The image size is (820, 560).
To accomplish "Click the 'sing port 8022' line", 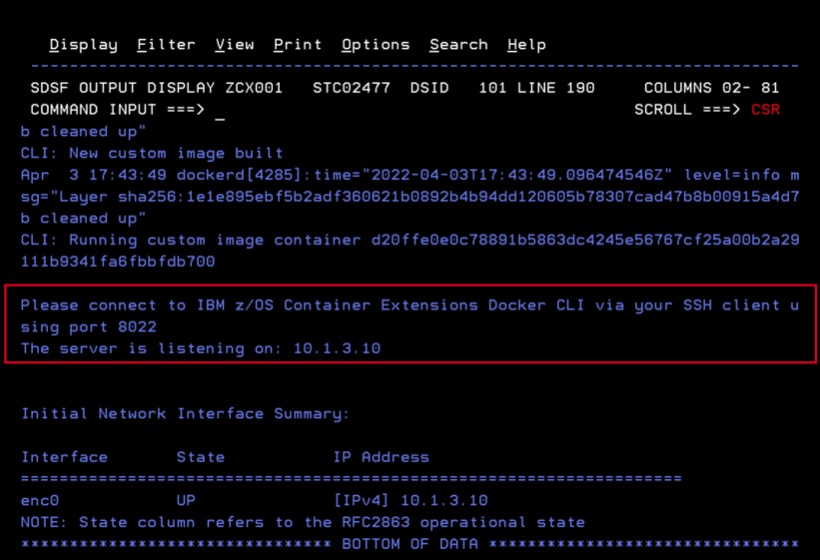I will (x=88, y=327).
